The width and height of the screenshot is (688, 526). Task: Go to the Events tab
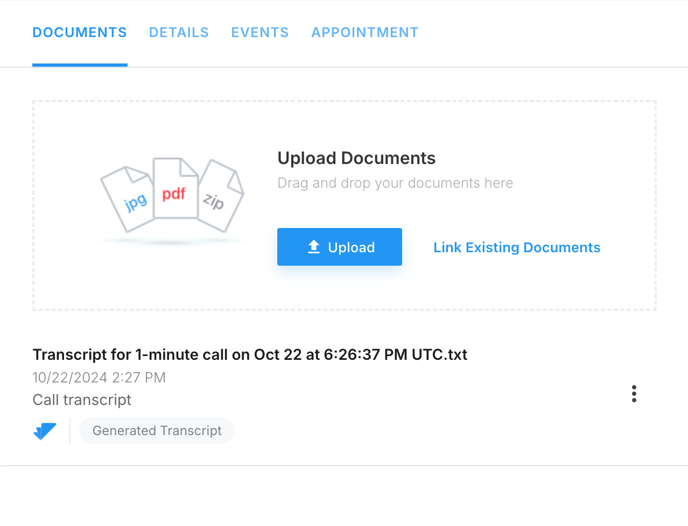[260, 32]
